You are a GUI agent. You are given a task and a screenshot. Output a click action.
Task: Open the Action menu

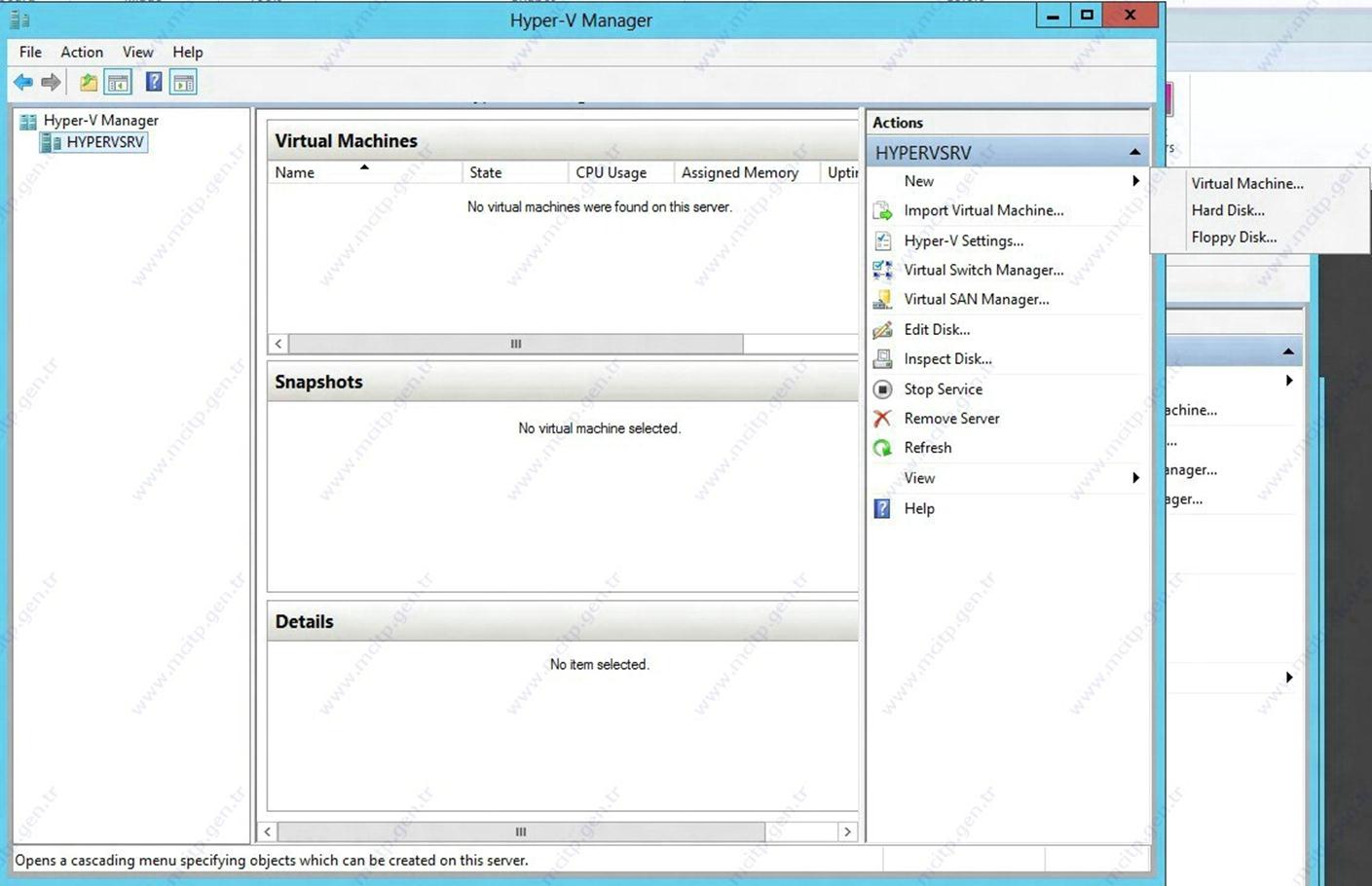[x=82, y=52]
